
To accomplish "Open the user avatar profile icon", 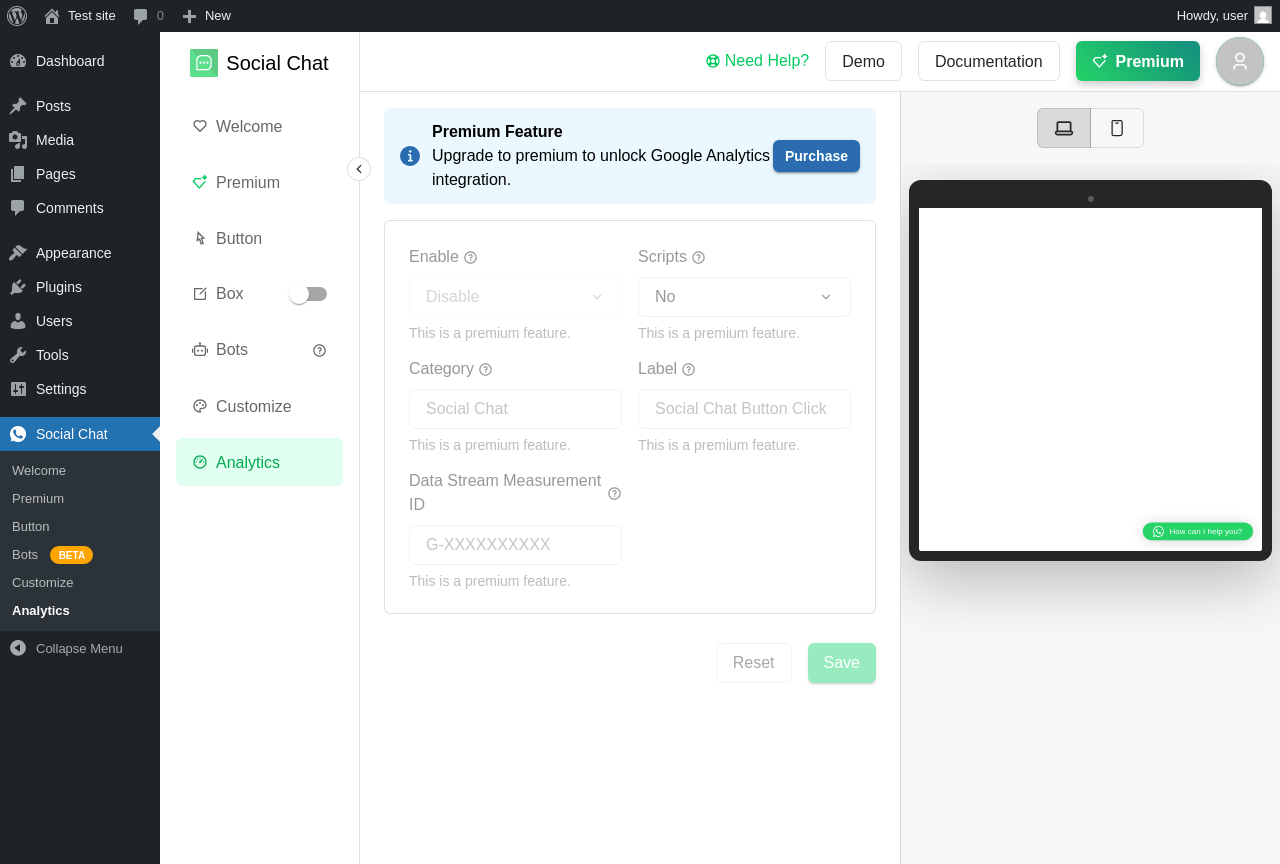I will [1240, 61].
